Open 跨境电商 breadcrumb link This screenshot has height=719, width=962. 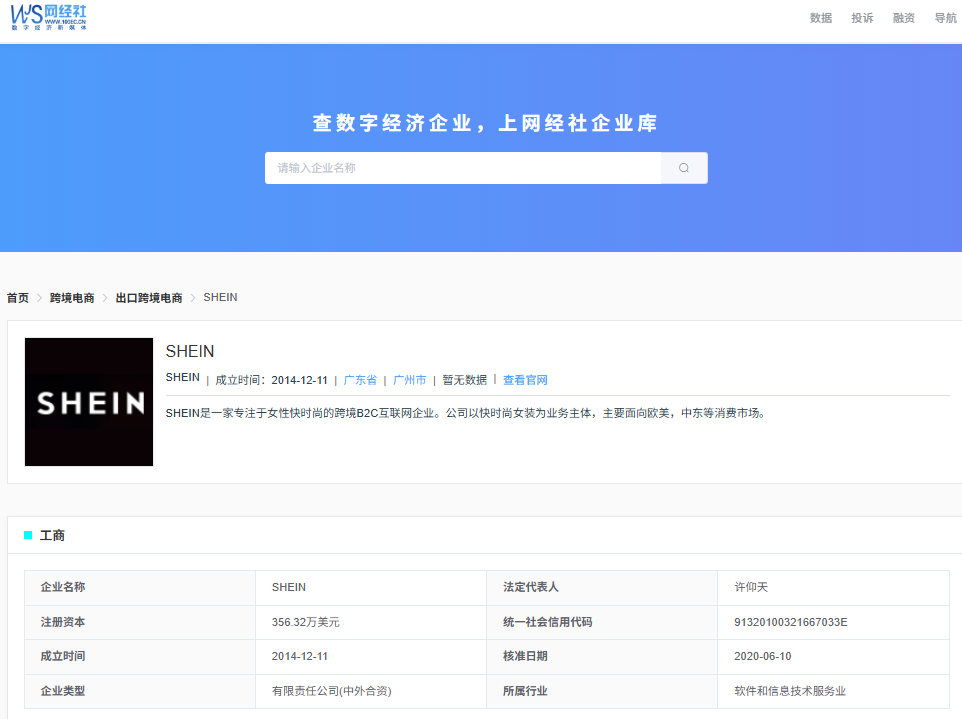click(x=72, y=298)
